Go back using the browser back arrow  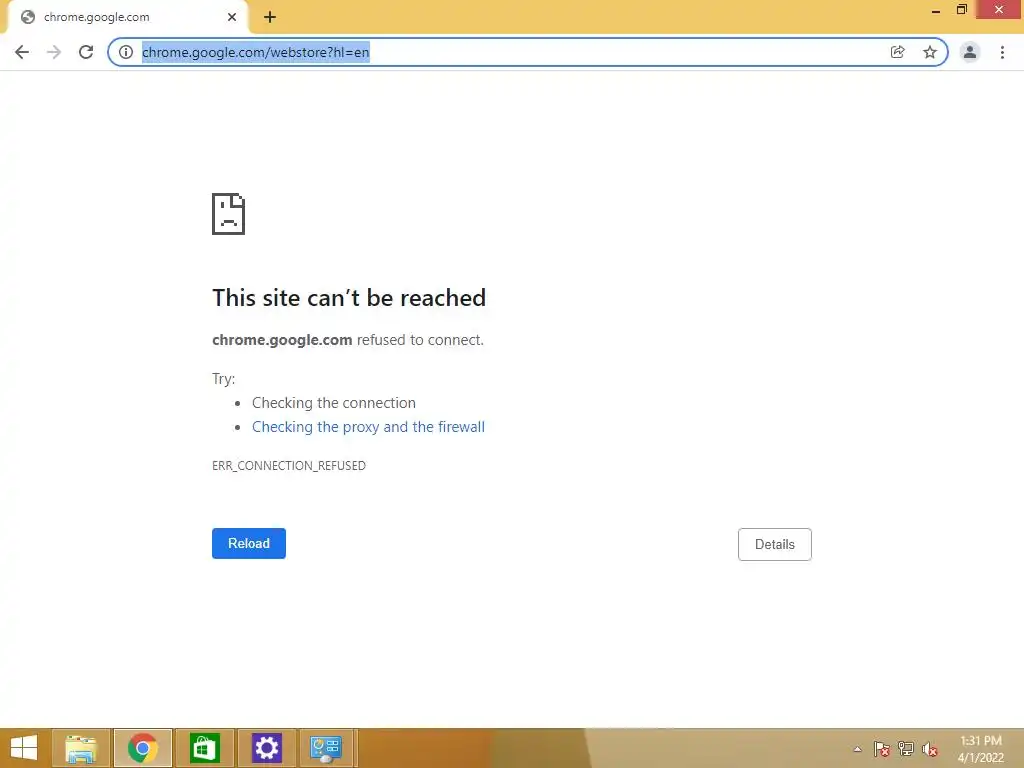tap(22, 52)
